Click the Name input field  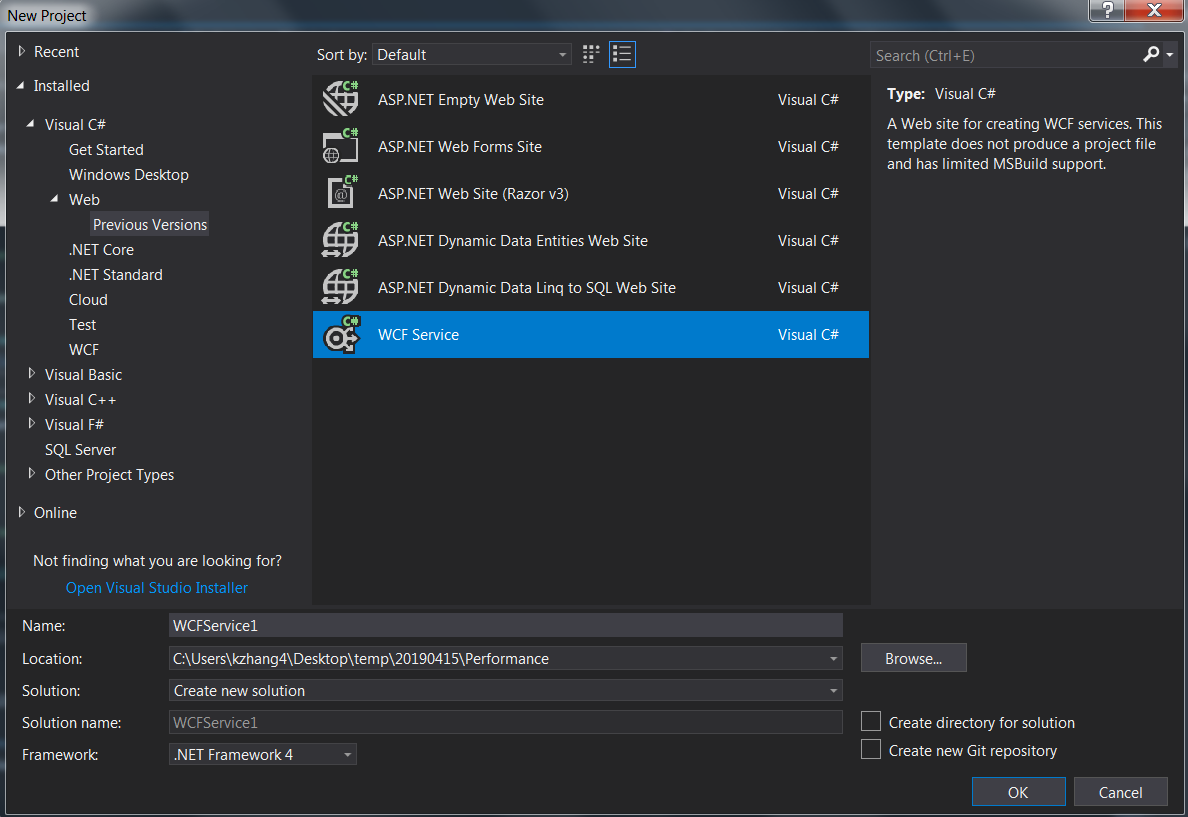click(505, 625)
